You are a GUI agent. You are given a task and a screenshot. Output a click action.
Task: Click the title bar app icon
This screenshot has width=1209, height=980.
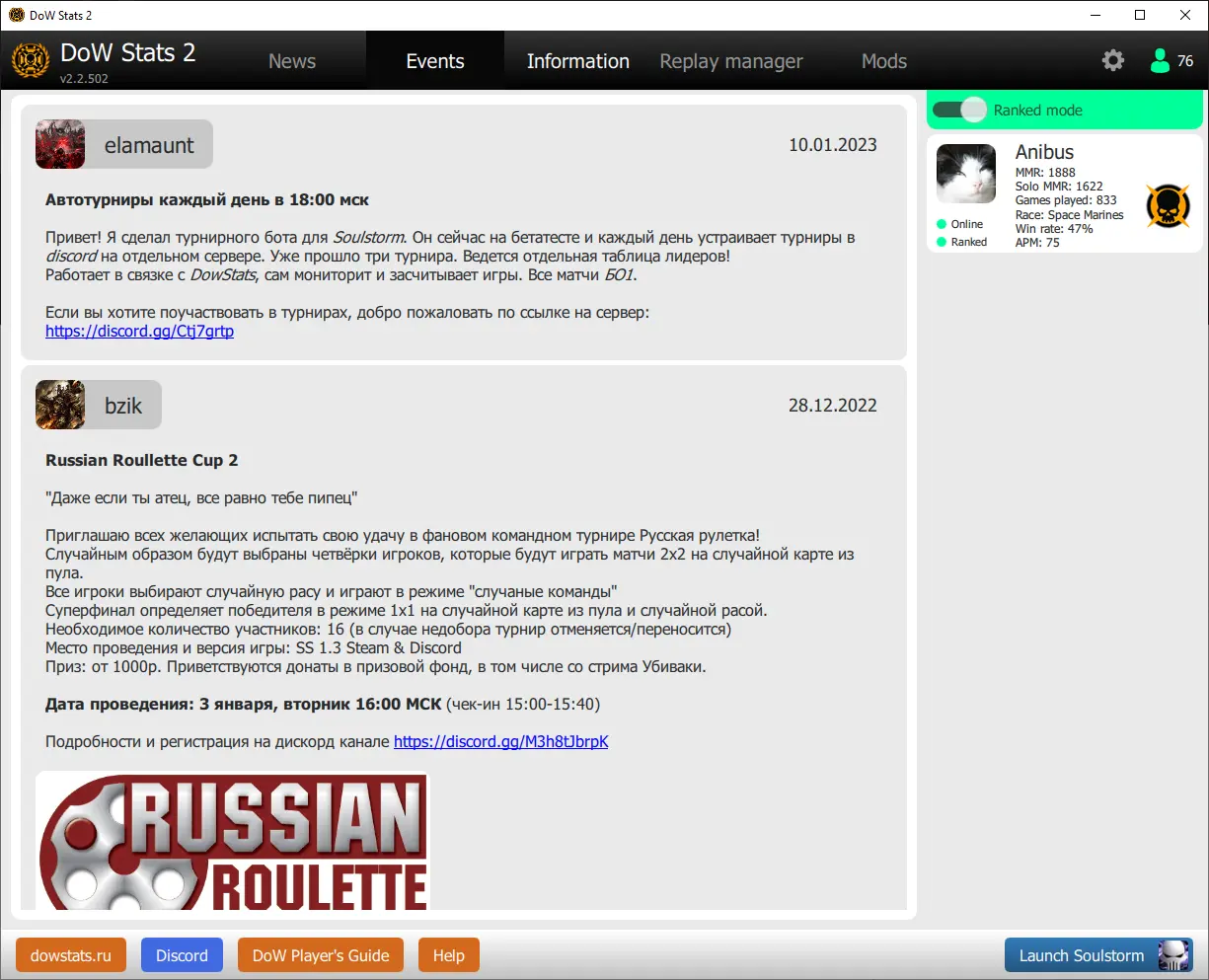coord(17,15)
